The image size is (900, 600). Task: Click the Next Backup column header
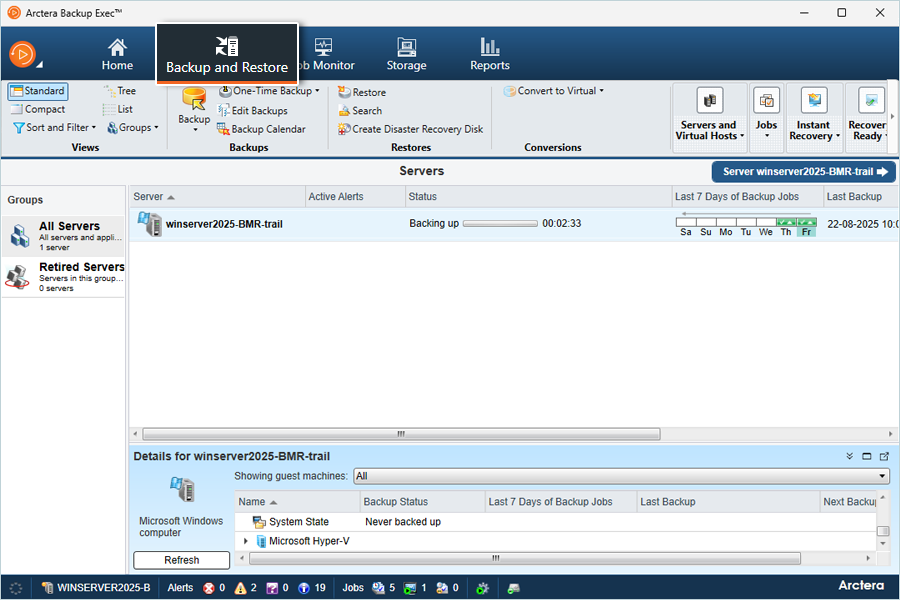tap(849, 502)
